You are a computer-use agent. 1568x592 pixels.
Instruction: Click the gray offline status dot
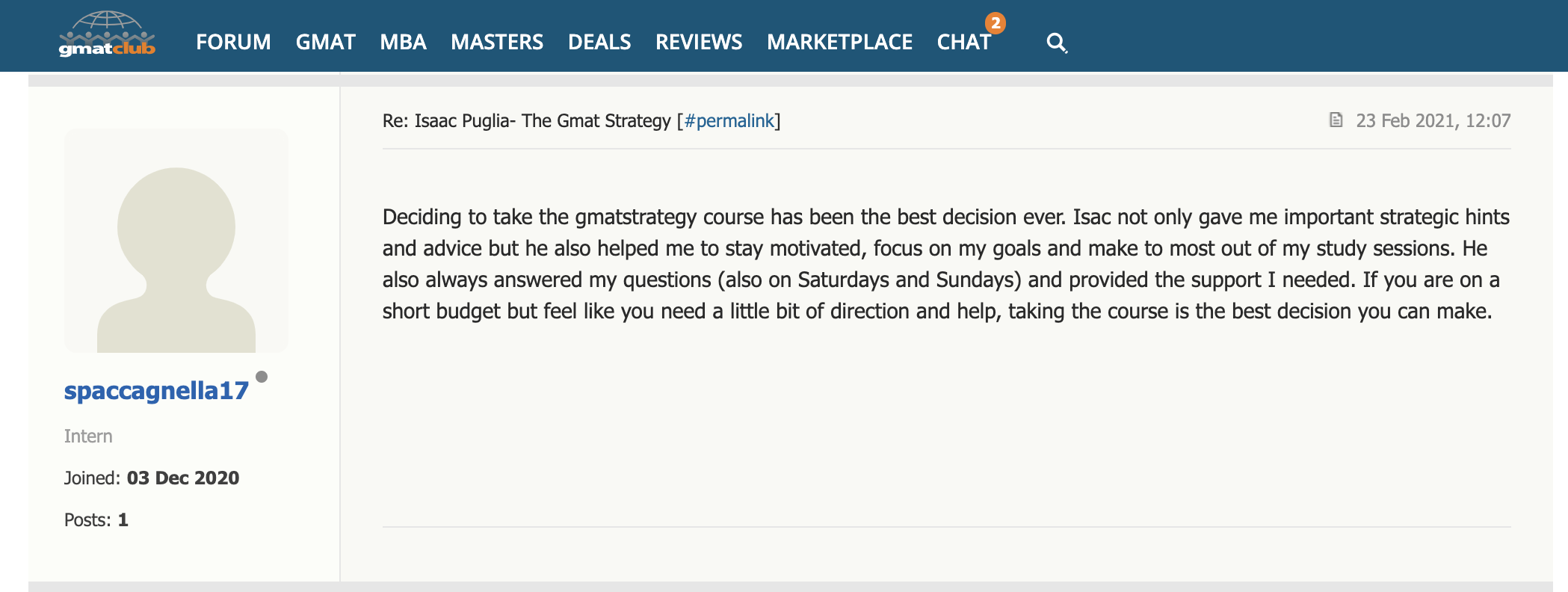pyautogui.click(x=262, y=377)
